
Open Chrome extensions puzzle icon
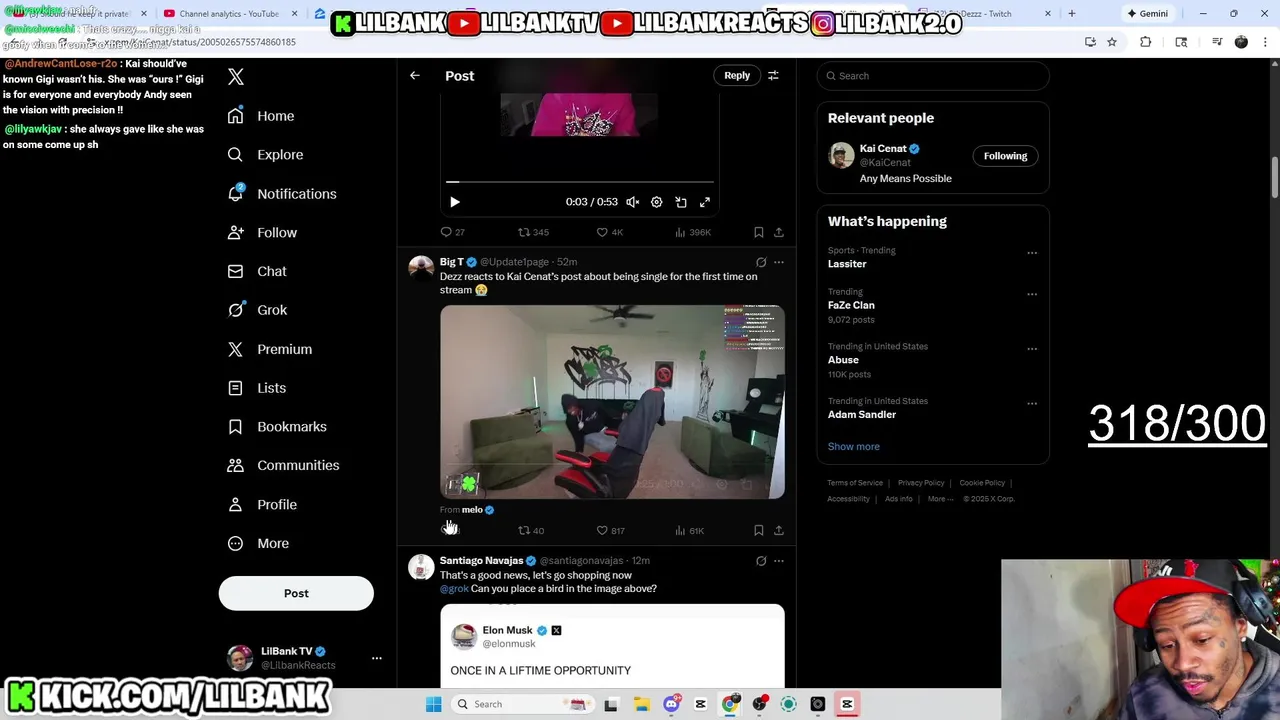click(x=1146, y=42)
